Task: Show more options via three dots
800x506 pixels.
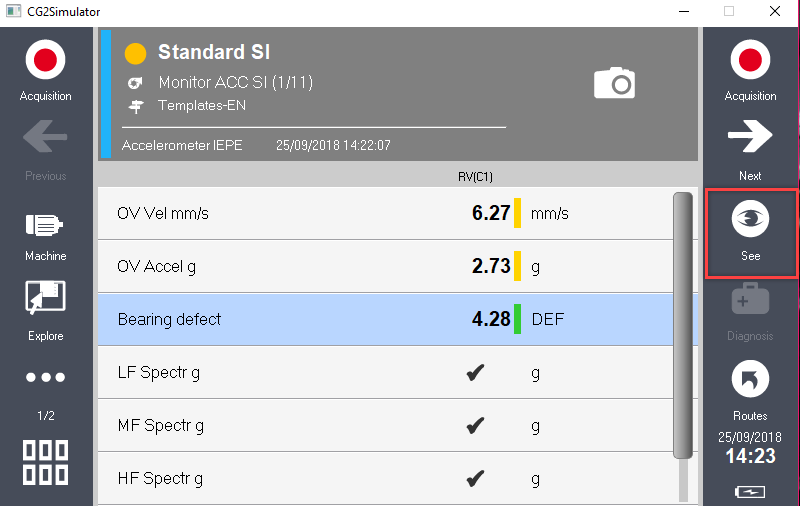Action: pyautogui.click(x=45, y=377)
